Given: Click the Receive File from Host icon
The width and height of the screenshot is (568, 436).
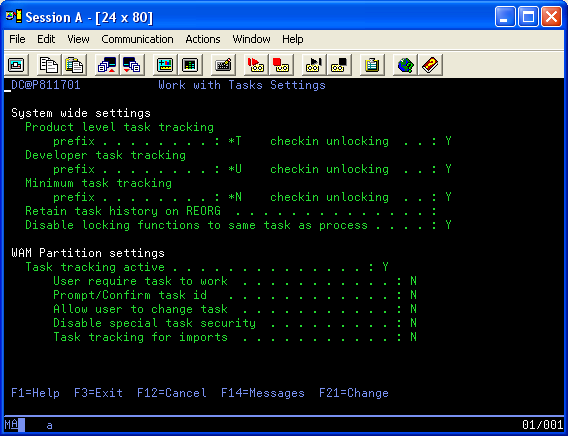Looking at the screenshot, I should [x=131, y=65].
